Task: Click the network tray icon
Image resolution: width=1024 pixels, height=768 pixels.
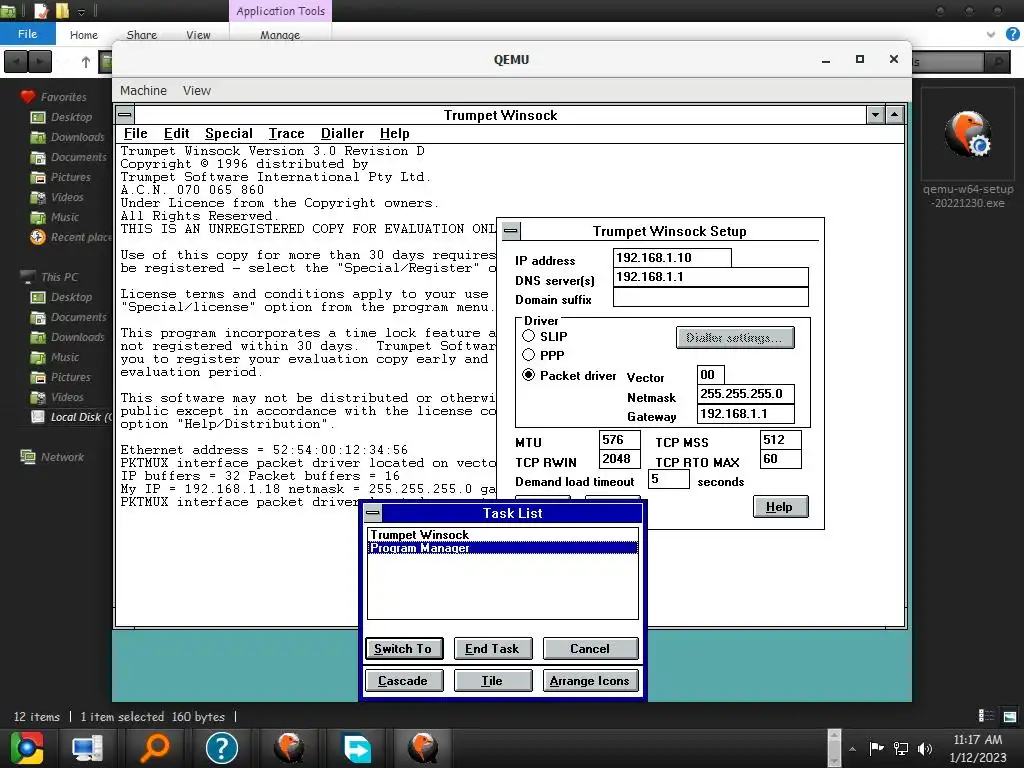Action: tap(901, 748)
